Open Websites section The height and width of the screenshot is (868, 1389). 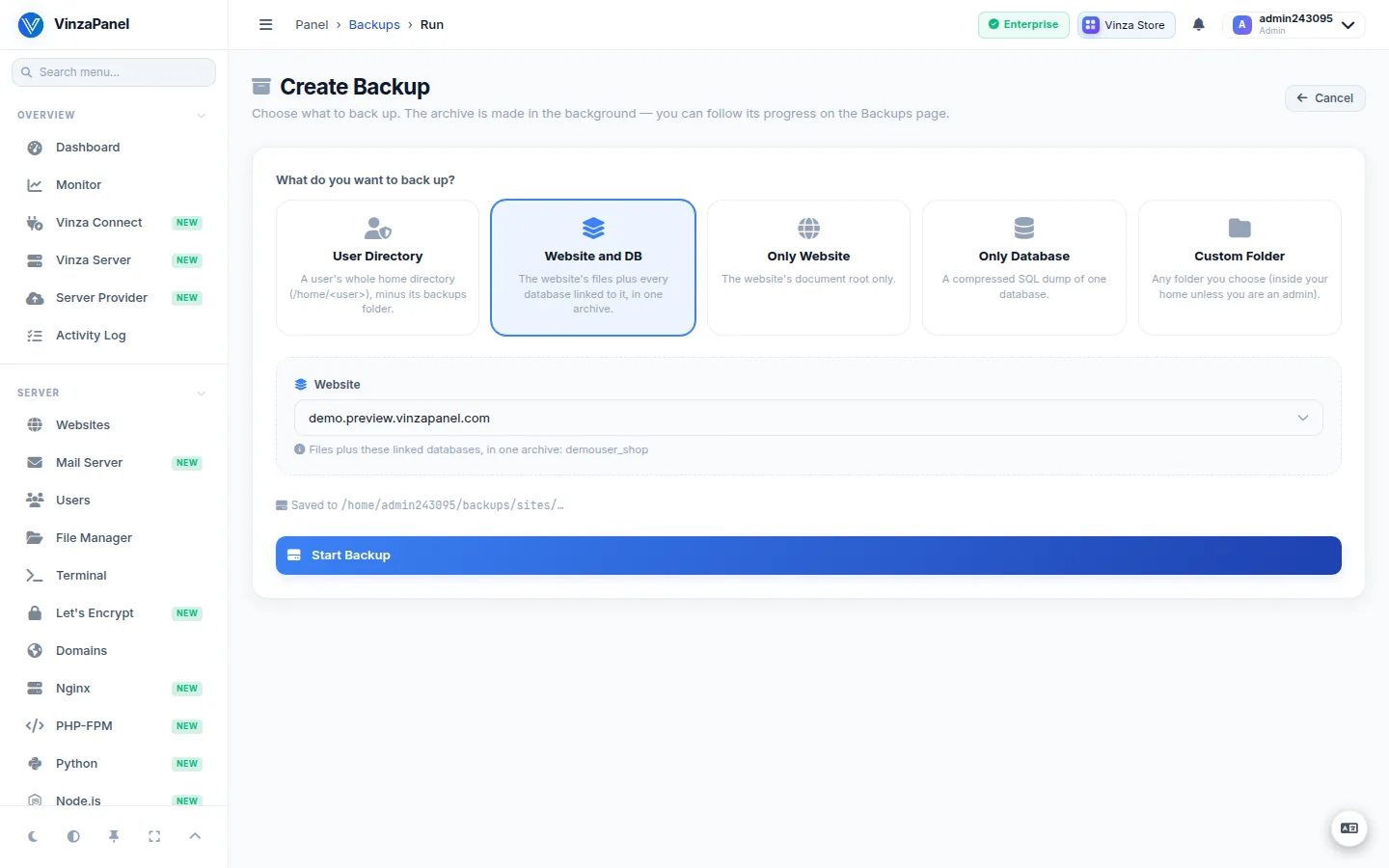(x=114, y=425)
